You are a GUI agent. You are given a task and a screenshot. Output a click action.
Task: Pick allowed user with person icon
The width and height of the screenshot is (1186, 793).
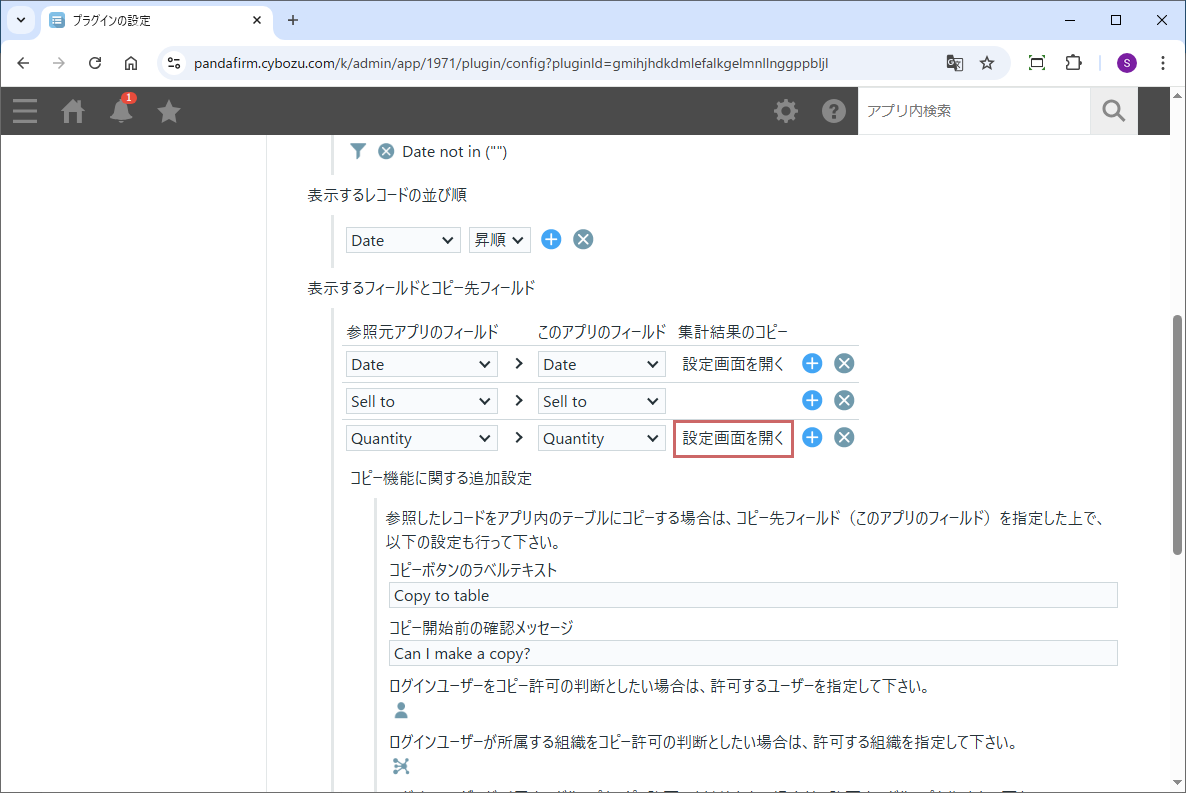coord(401,711)
